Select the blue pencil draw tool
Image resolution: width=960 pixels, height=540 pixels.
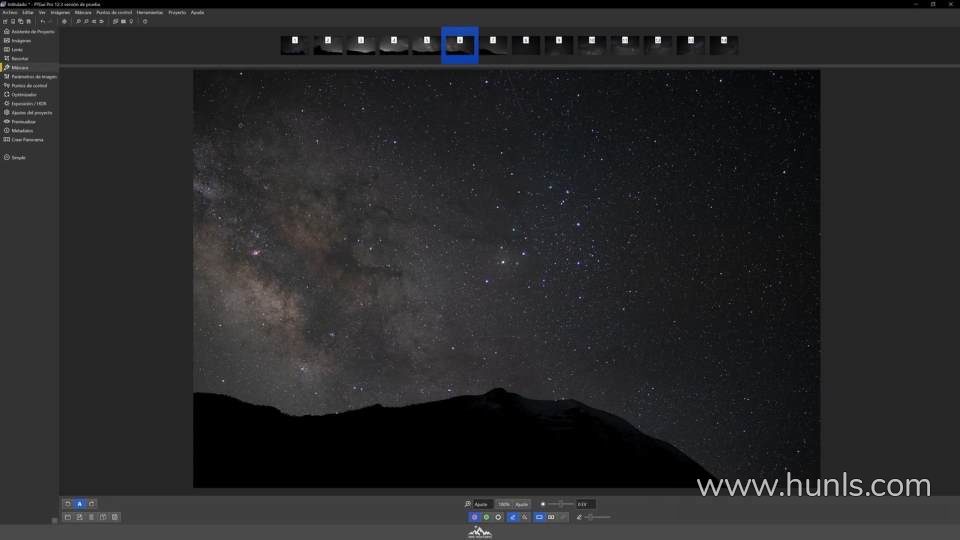coord(512,517)
